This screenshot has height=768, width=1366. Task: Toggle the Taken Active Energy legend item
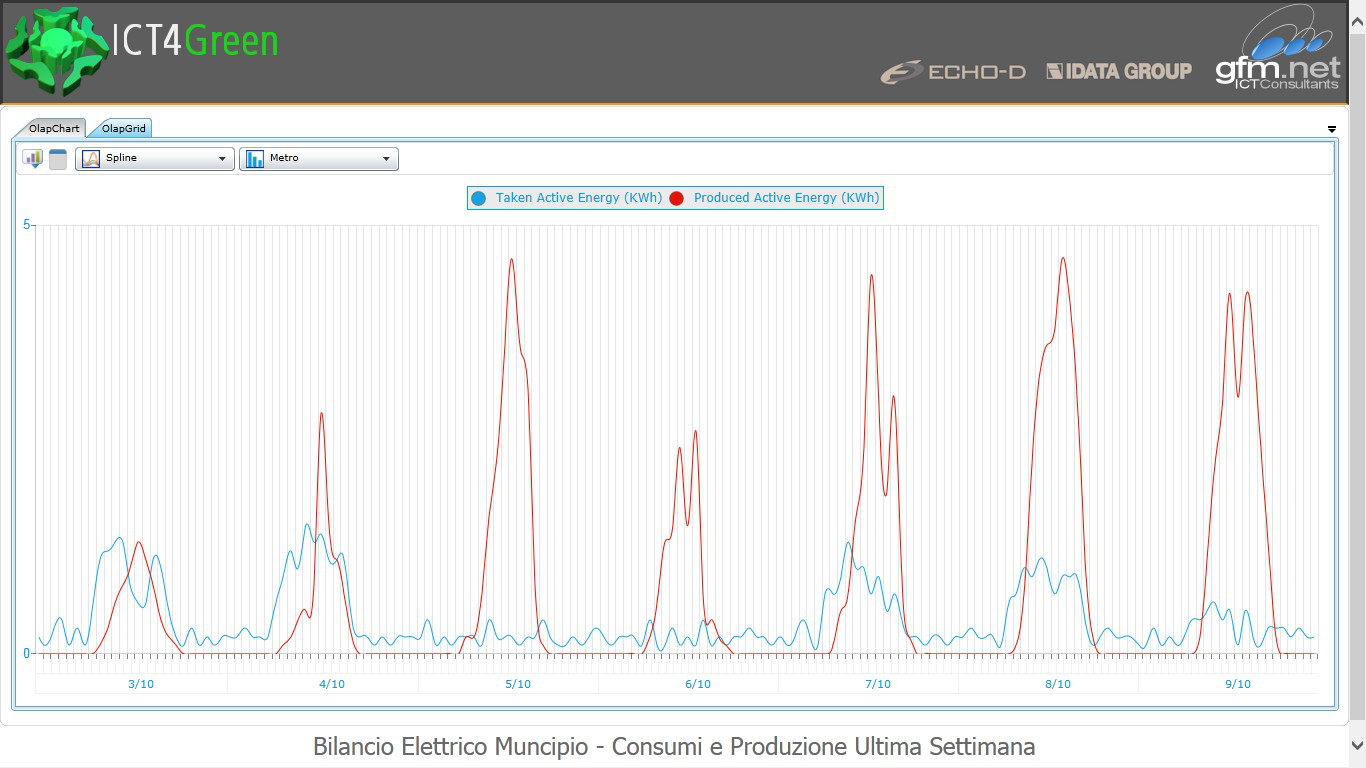click(578, 198)
